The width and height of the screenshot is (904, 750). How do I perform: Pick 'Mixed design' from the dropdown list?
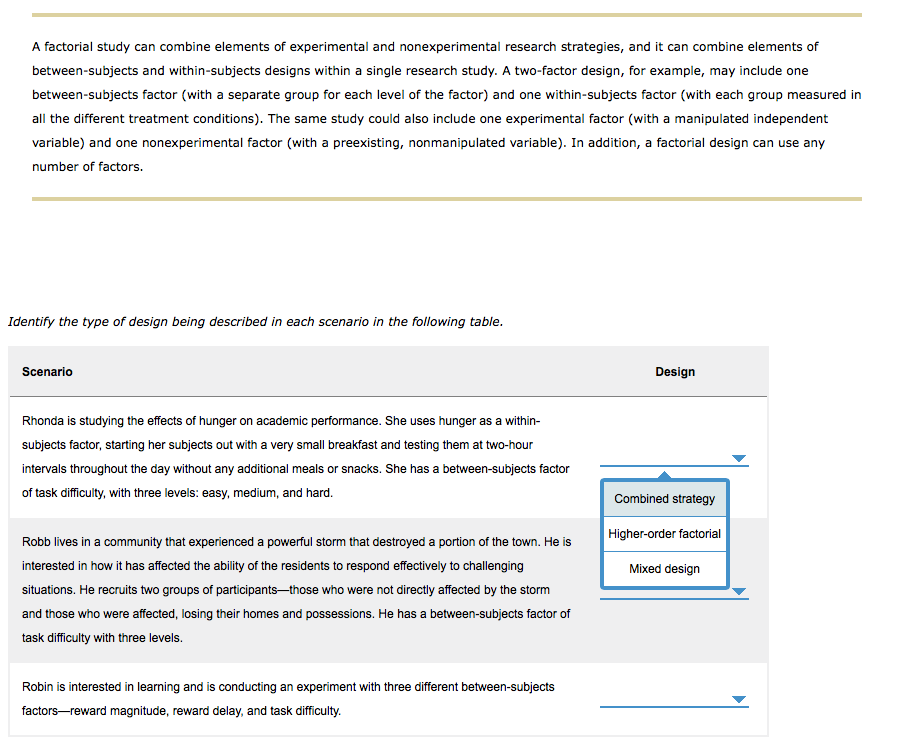tap(664, 568)
